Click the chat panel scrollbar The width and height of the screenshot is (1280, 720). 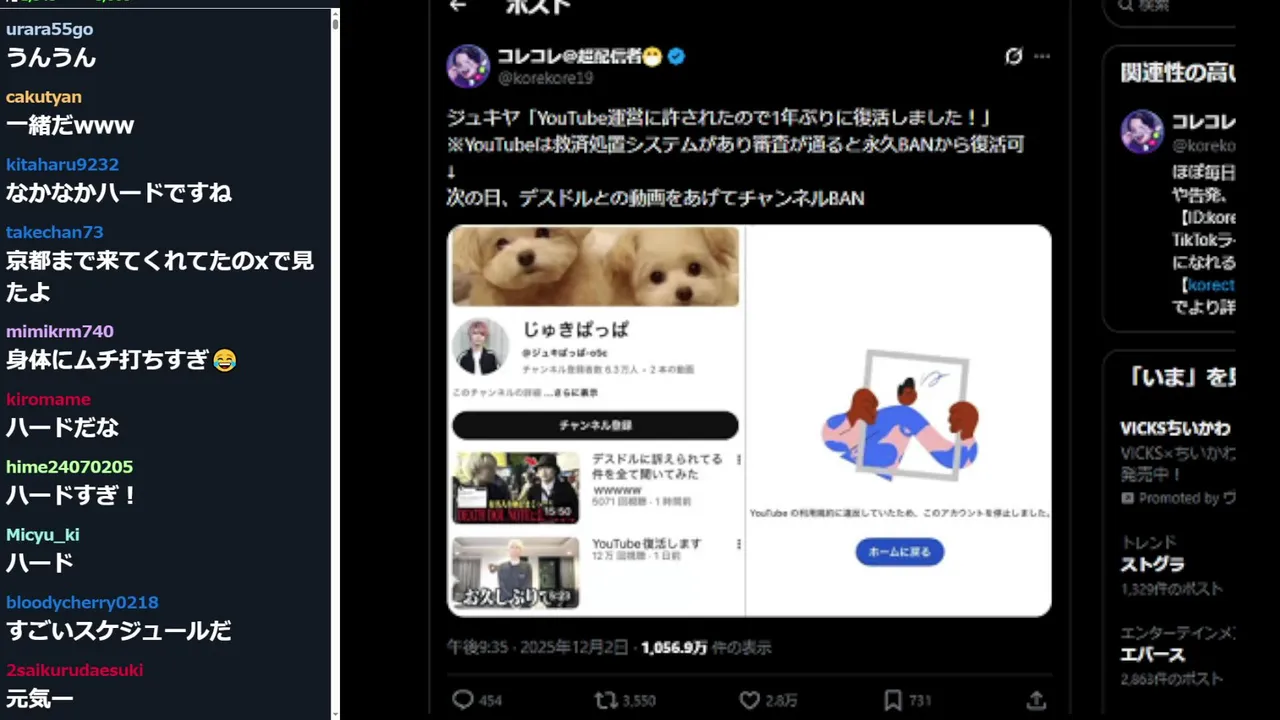tap(335, 360)
